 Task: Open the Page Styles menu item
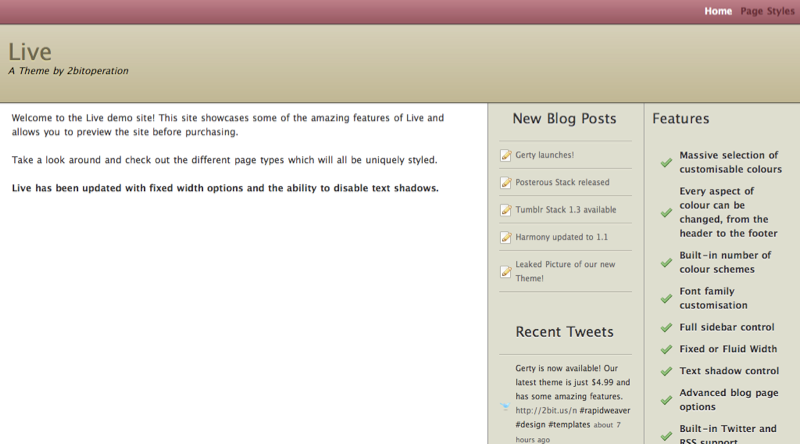(x=767, y=11)
